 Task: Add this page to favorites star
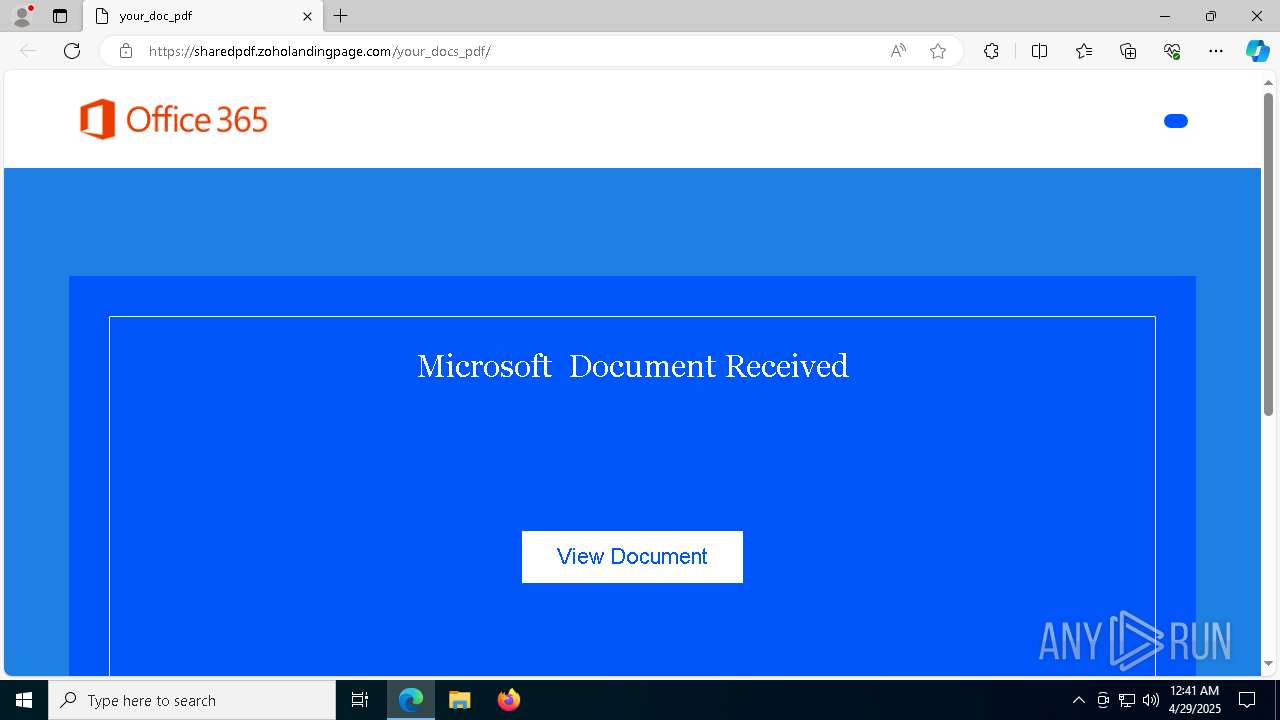click(938, 51)
